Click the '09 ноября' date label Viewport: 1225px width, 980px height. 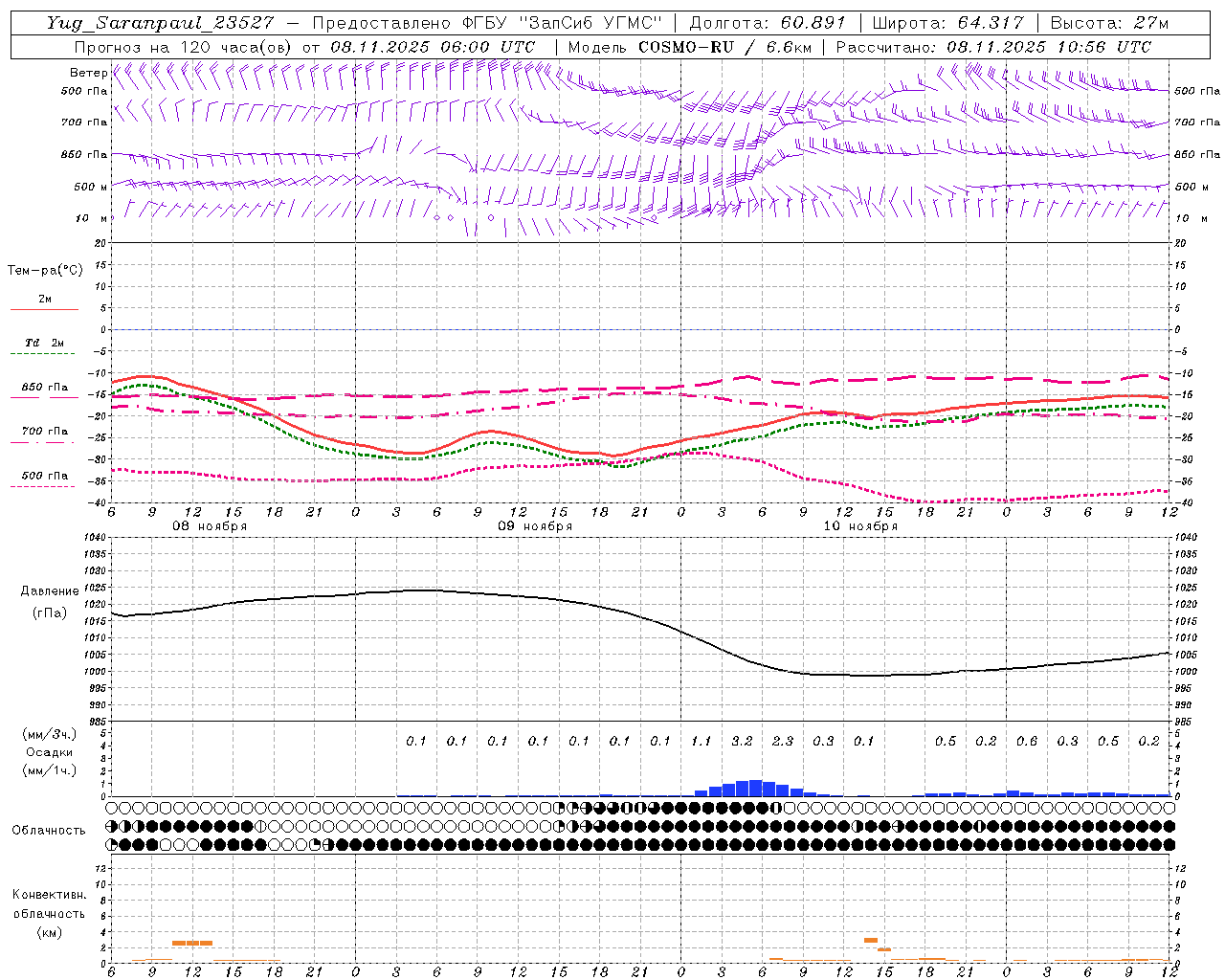coord(535,526)
